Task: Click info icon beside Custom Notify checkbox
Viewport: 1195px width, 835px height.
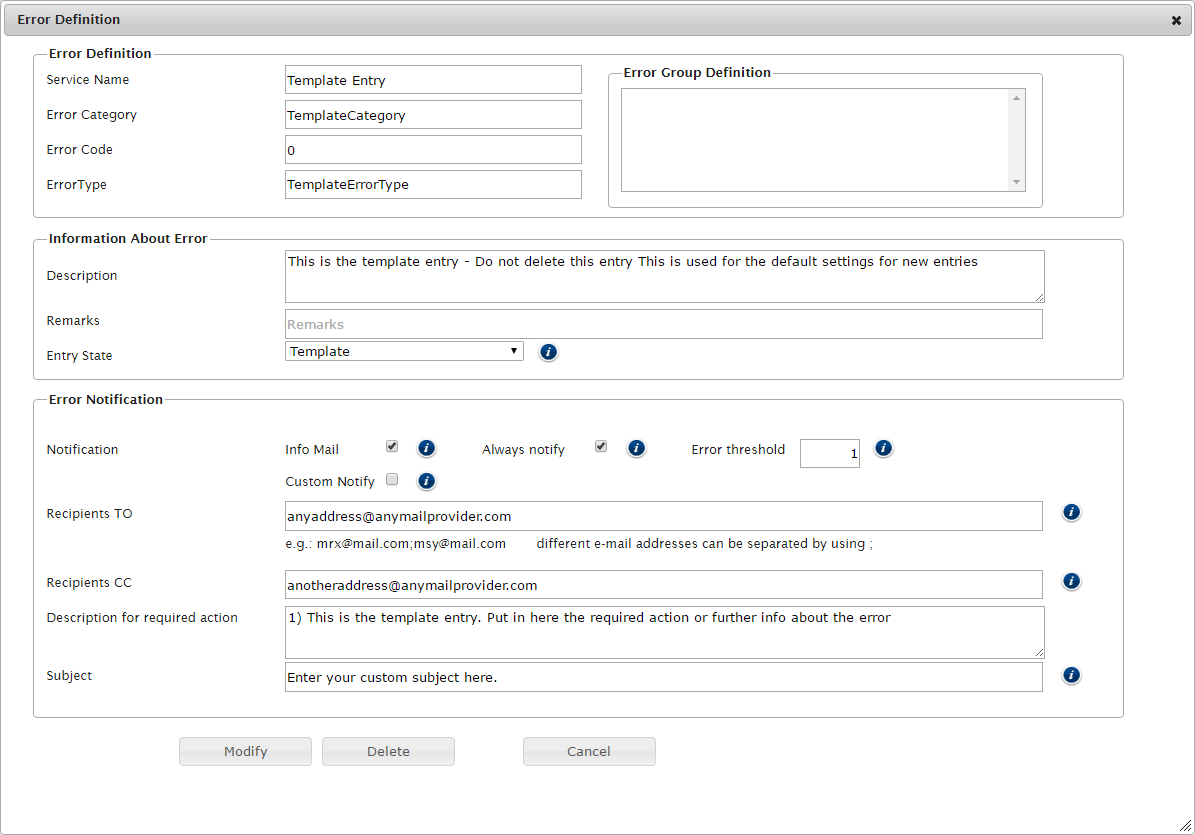Action: coord(426,481)
